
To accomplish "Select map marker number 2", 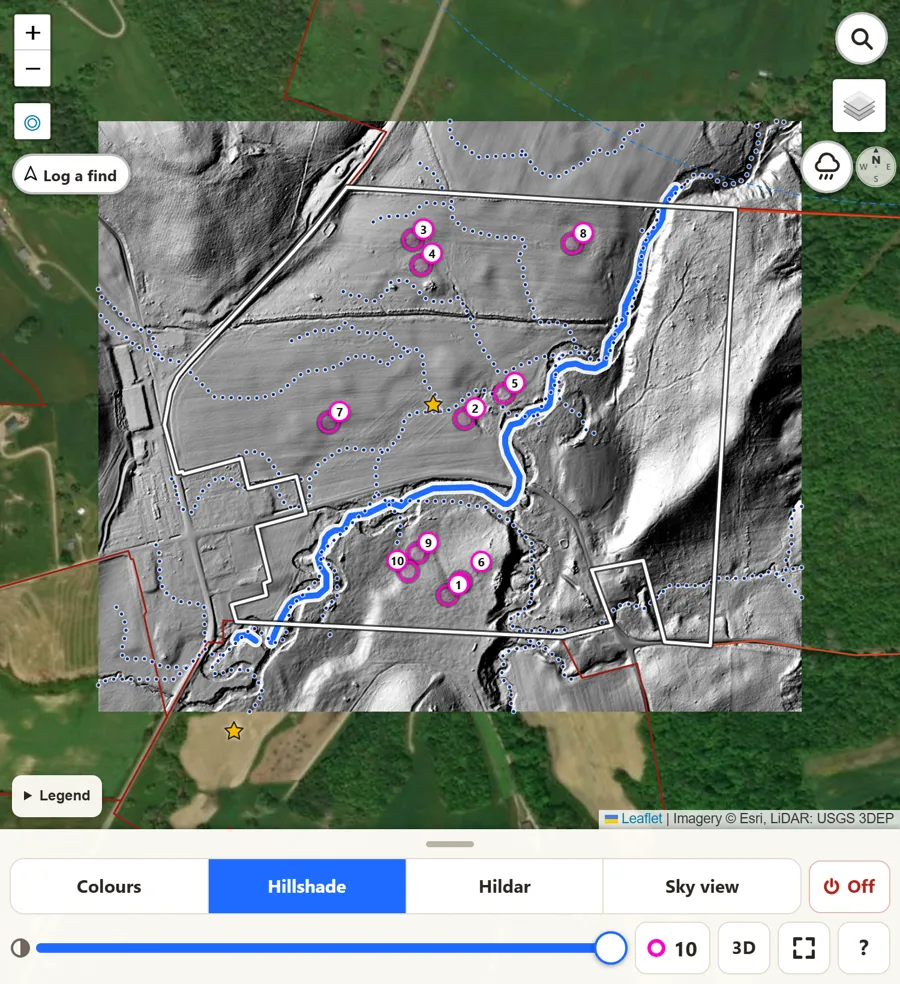I will click(x=475, y=409).
